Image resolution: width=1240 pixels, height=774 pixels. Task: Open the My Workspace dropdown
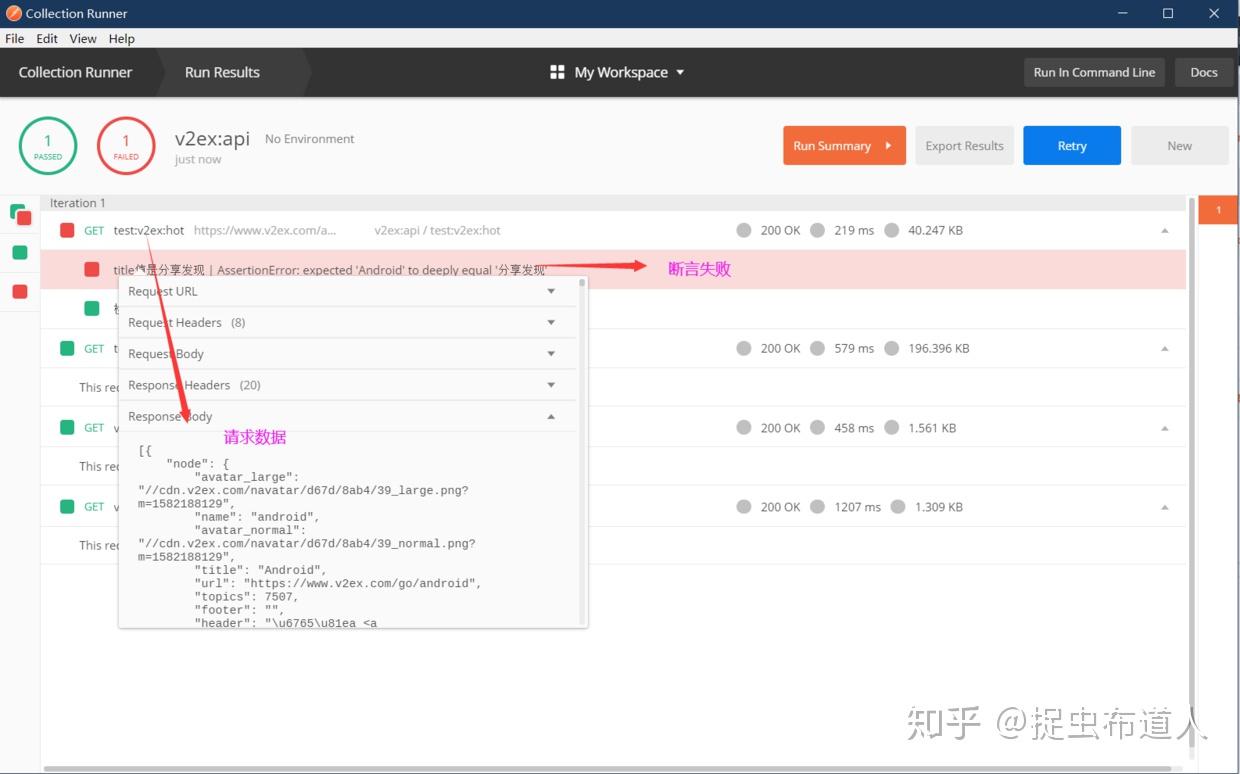[680, 71]
